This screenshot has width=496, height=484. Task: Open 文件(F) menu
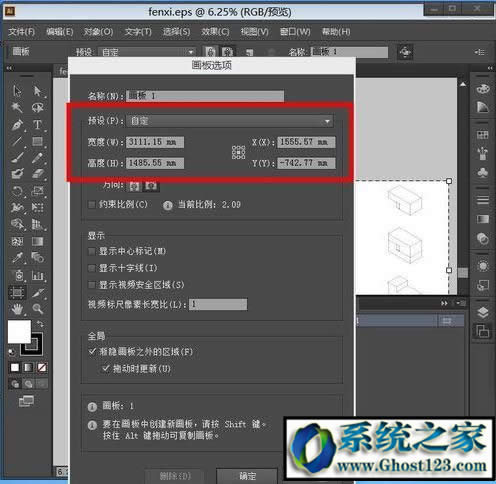(21, 32)
